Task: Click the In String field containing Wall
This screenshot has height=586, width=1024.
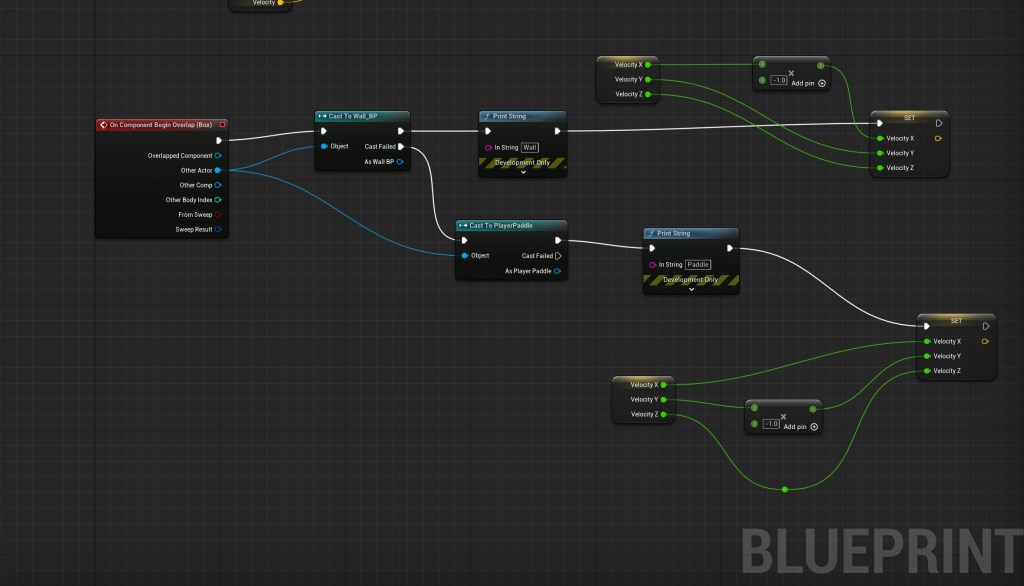Action: click(x=530, y=148)
